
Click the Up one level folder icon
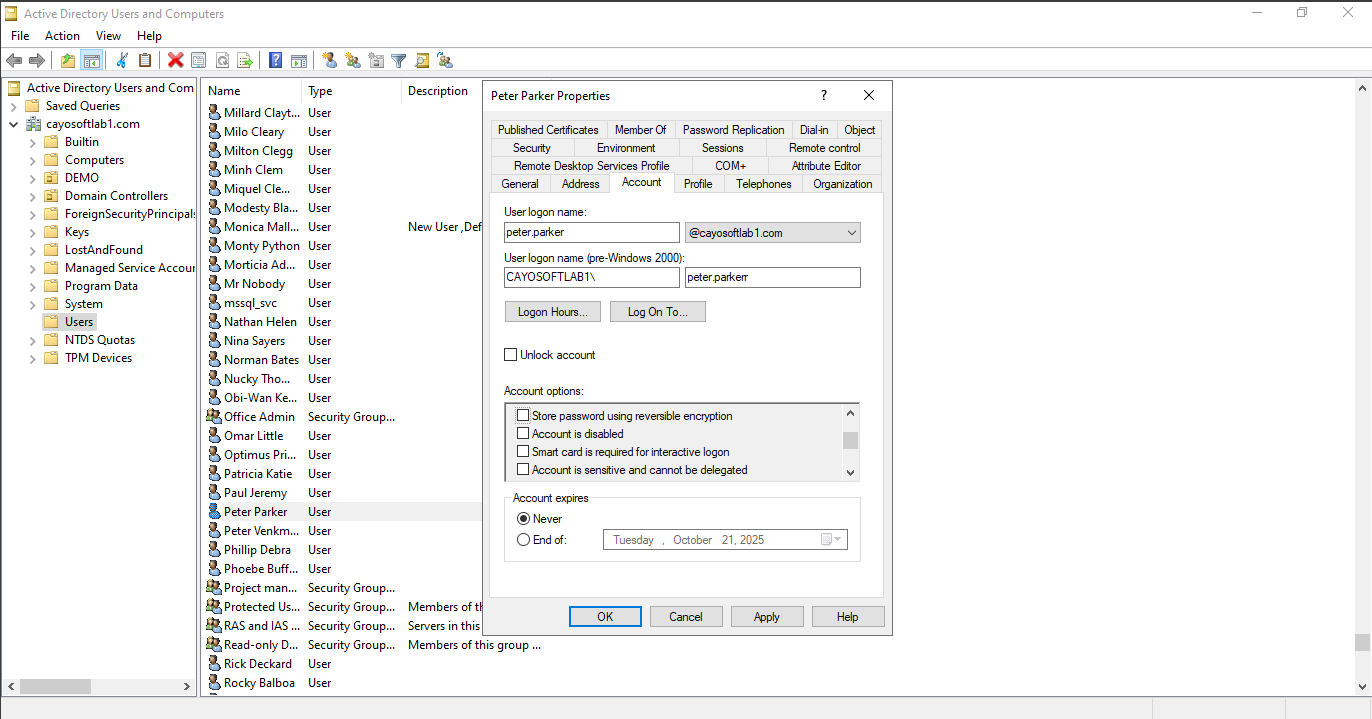point(68,60)
